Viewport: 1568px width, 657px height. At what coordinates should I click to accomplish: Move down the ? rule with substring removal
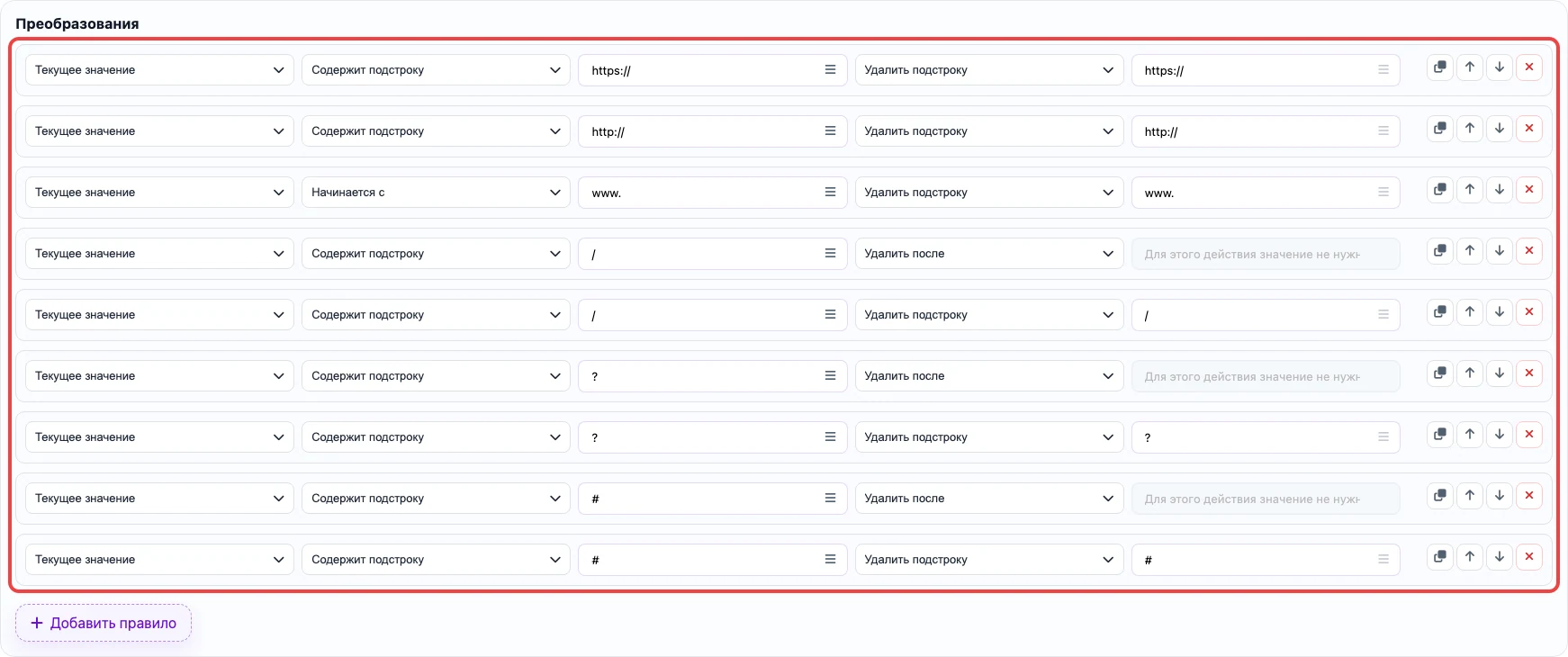pos(1500,435)
